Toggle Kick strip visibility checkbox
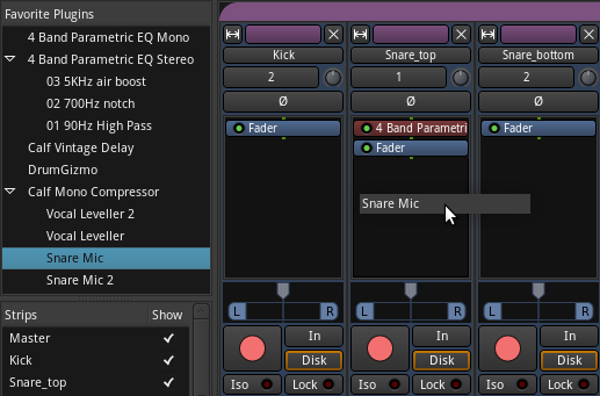Image resolution: width=600 pixels, height=396 pixels. [x=168, y=360]
